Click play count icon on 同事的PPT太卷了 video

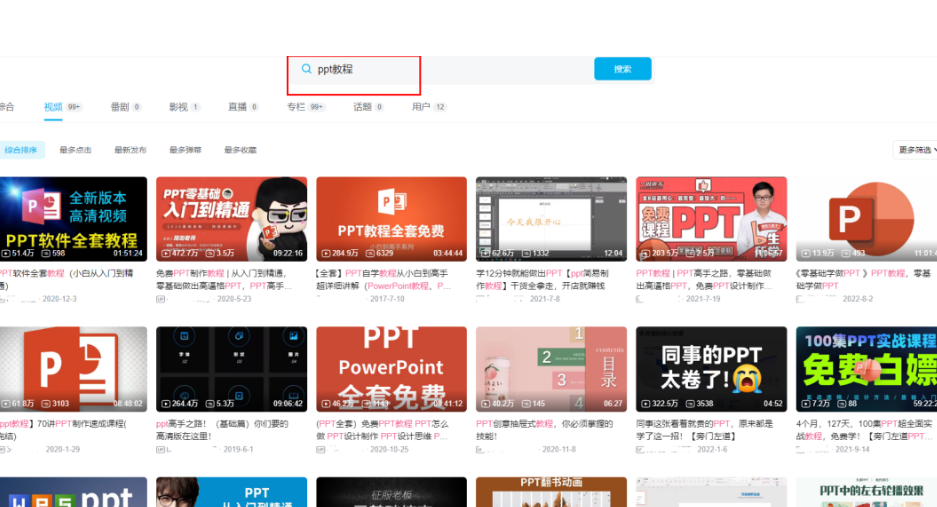coord(643,404)
